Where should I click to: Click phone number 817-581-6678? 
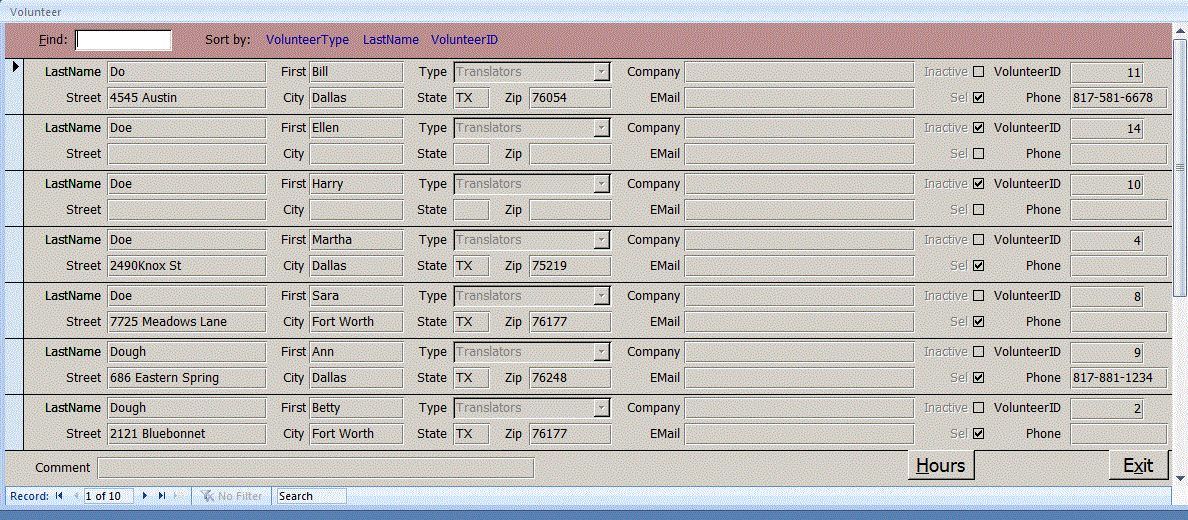(1118, 98)
